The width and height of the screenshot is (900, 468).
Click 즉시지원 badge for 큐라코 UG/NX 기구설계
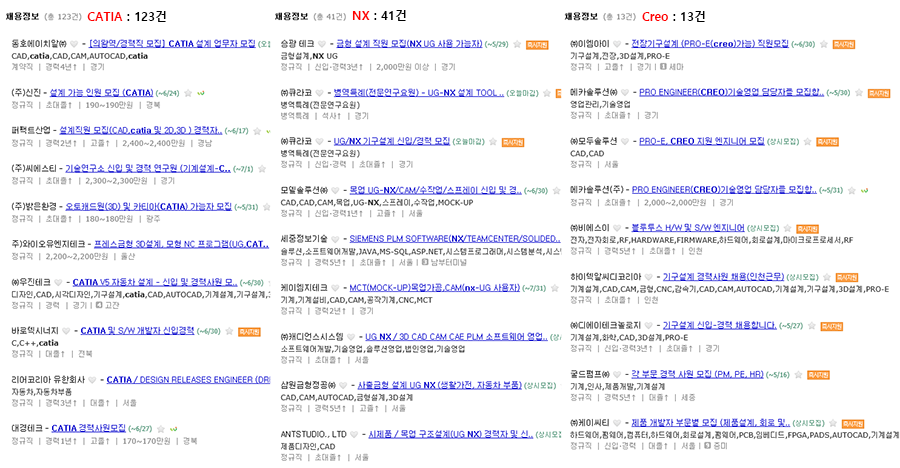[513, 142]
